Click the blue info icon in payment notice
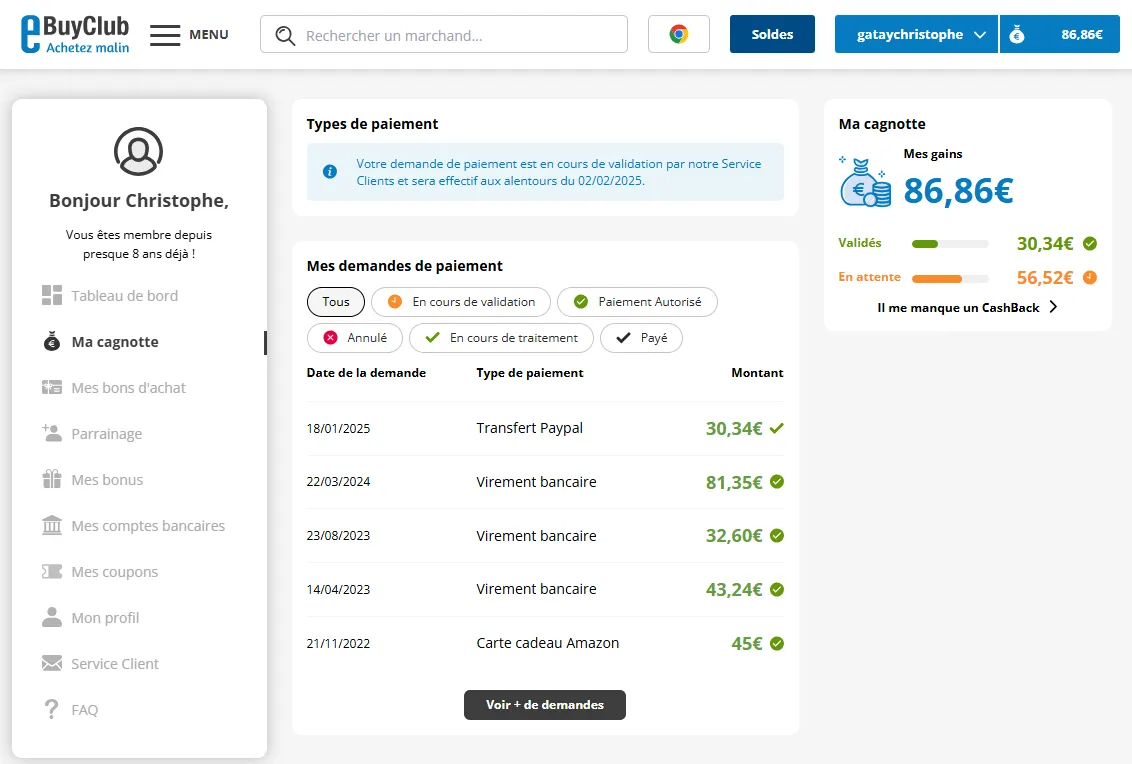The height and width of the screenshot is (764, 1132). [330, 172]
